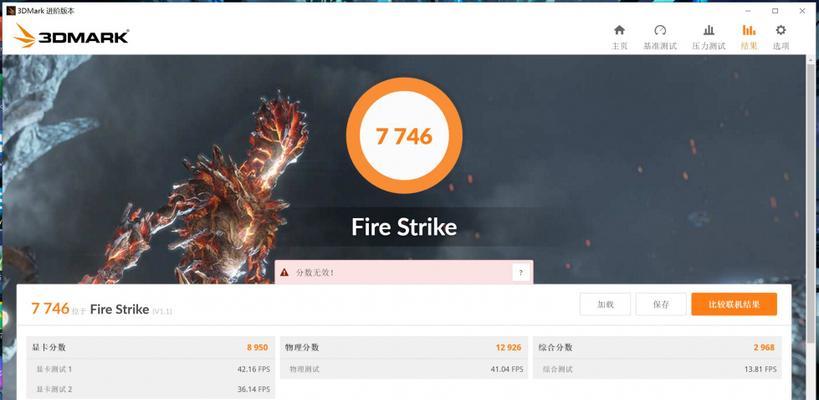The height and width of the screenshot is (400, 819).
Task: Select the Results (结果) orange chart icon
Action: (748, 30)
